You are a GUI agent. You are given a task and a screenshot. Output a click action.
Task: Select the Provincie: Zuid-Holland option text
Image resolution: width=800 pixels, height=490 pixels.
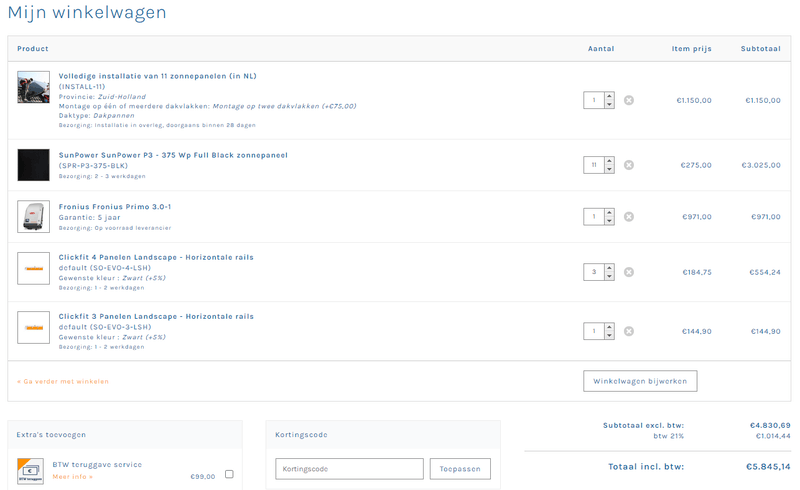point(102,96)
